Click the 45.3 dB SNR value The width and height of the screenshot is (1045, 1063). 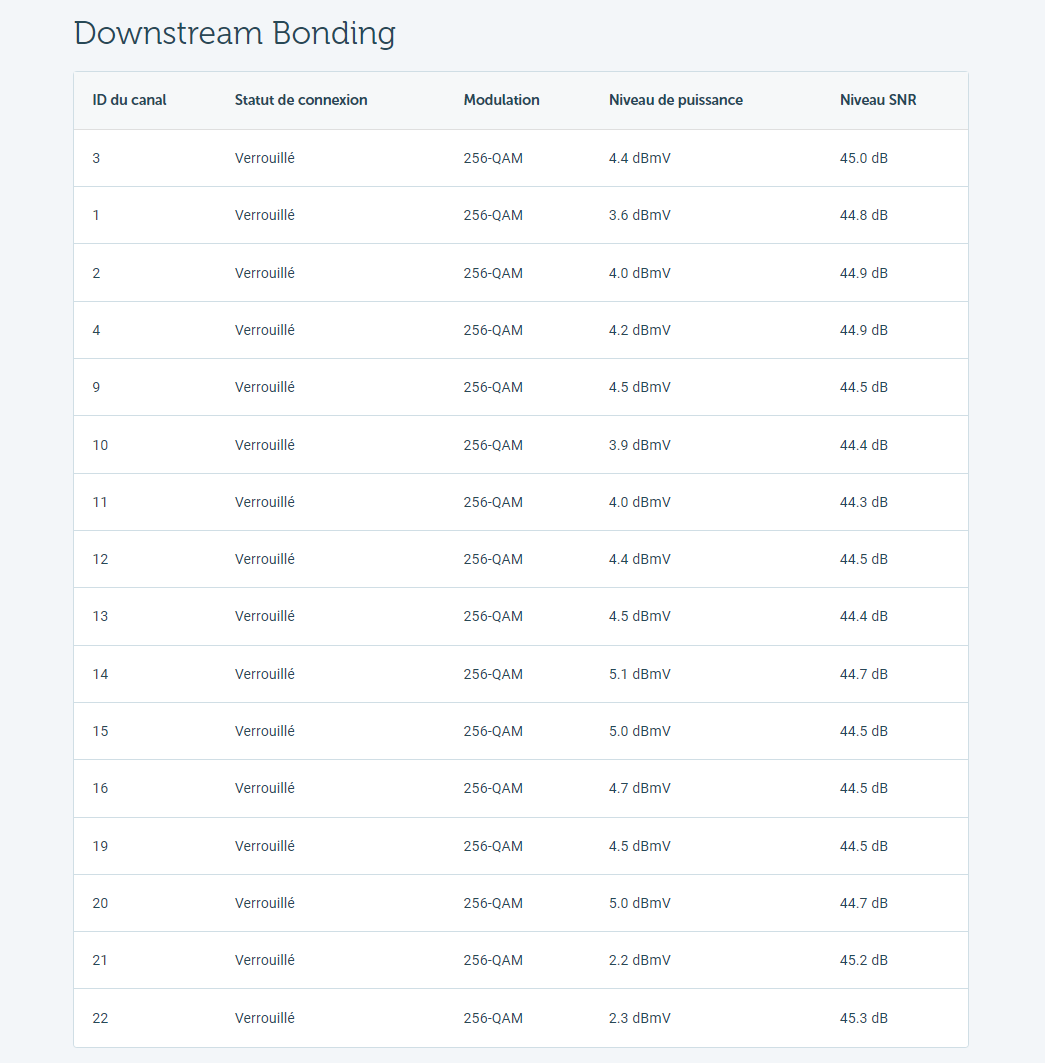864,1018
